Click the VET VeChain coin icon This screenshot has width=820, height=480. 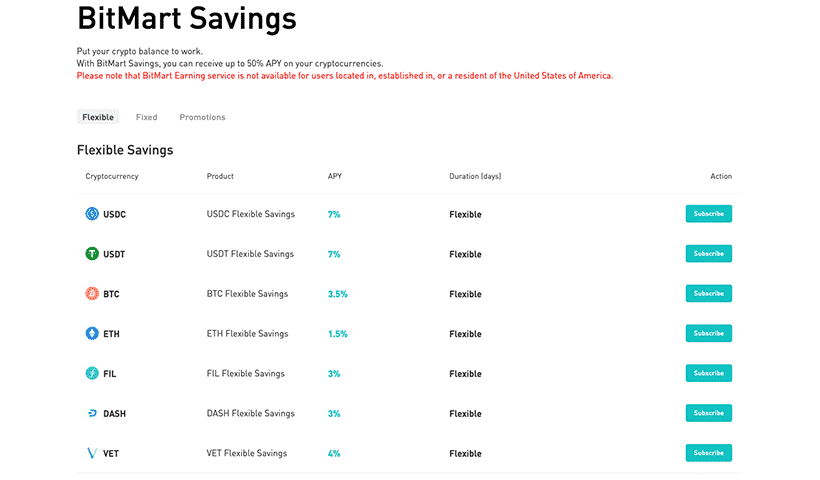[x=92, y=454]
